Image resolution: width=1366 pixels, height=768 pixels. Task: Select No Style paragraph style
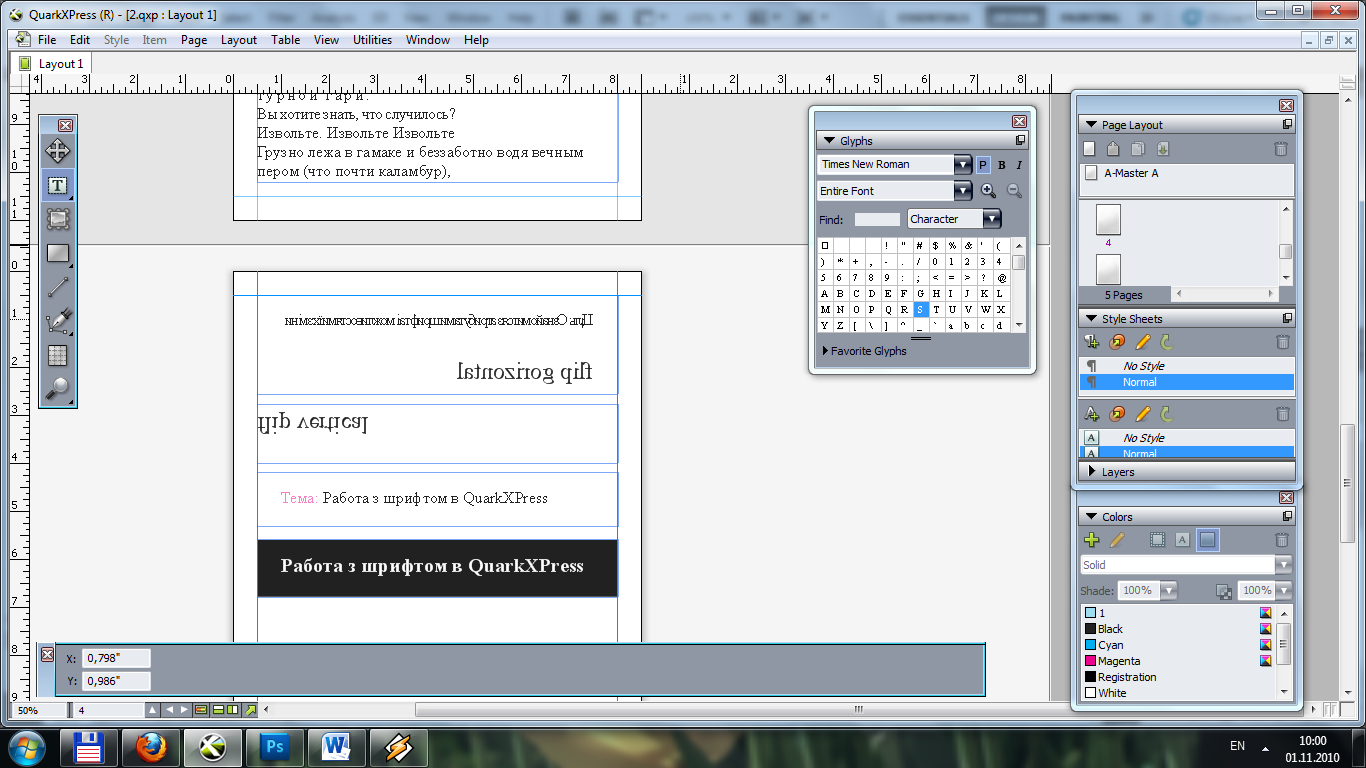[x=1186, y=366]
